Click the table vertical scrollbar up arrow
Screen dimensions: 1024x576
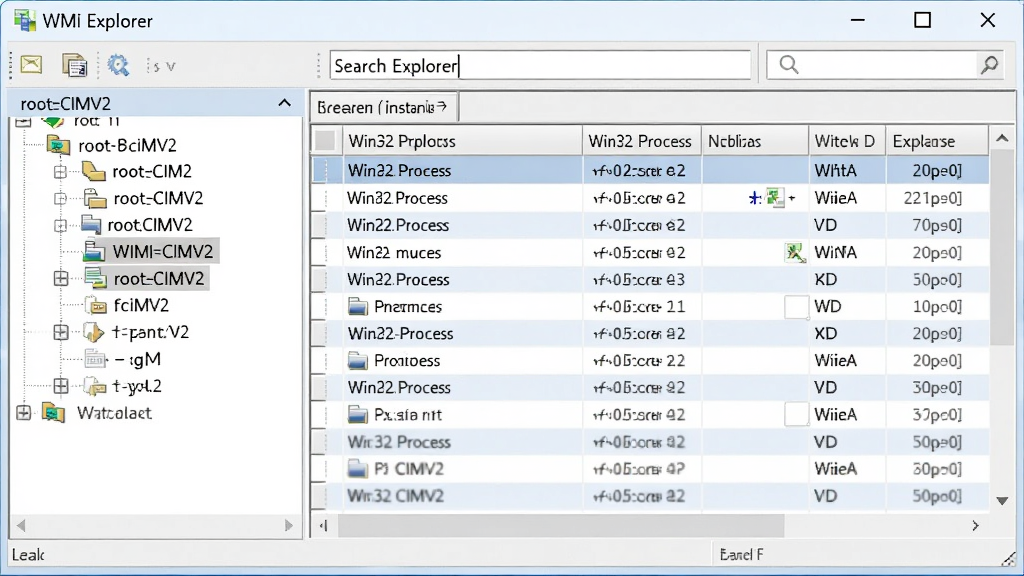1002,138
